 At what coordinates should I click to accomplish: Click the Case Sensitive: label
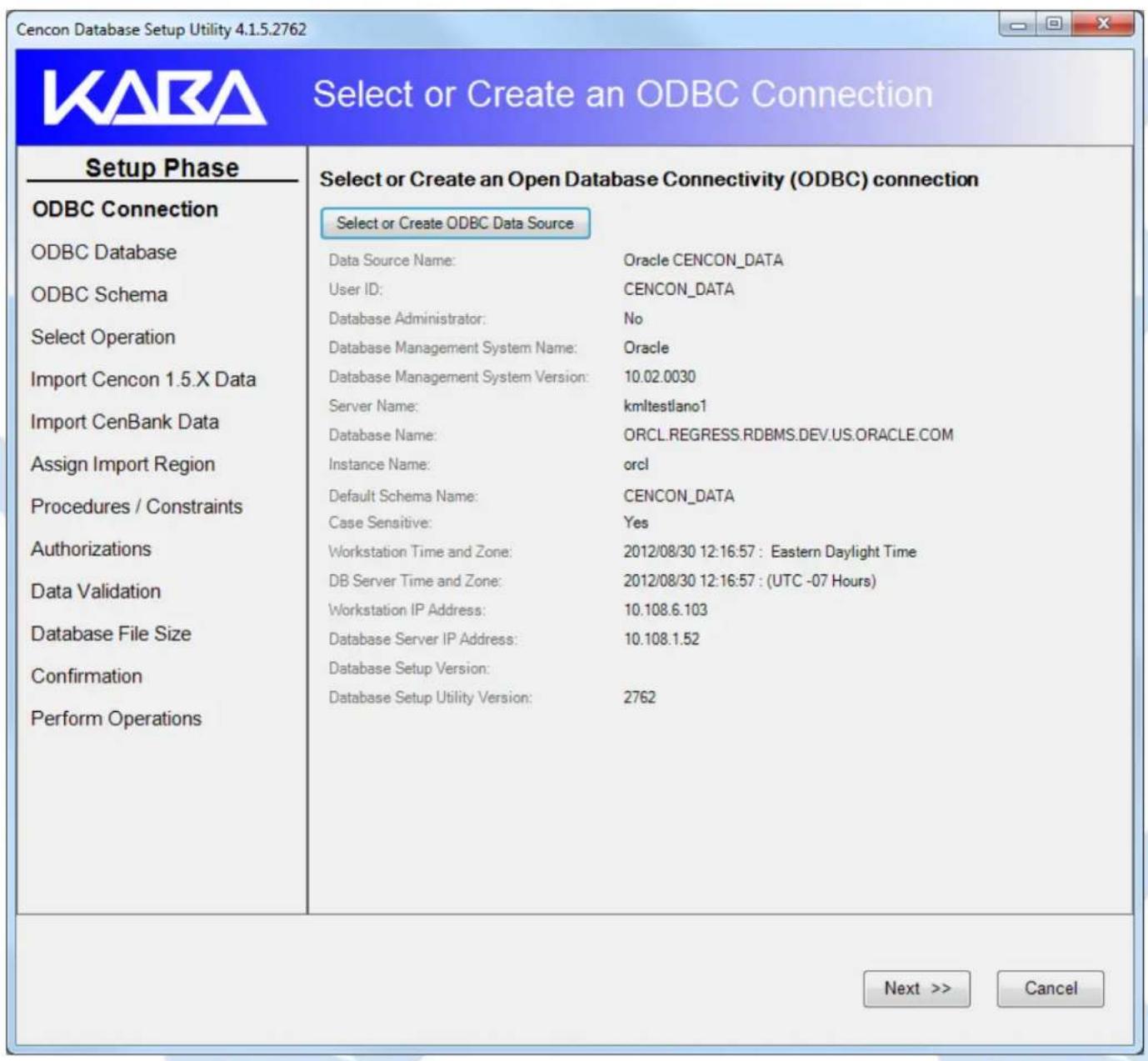380,523
